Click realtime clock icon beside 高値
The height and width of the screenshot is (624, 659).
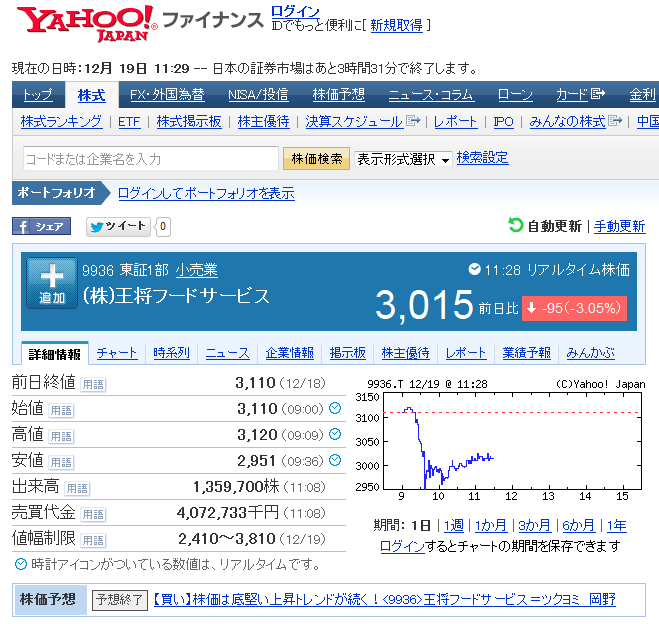pyautogui.click(x=335, y=434)
